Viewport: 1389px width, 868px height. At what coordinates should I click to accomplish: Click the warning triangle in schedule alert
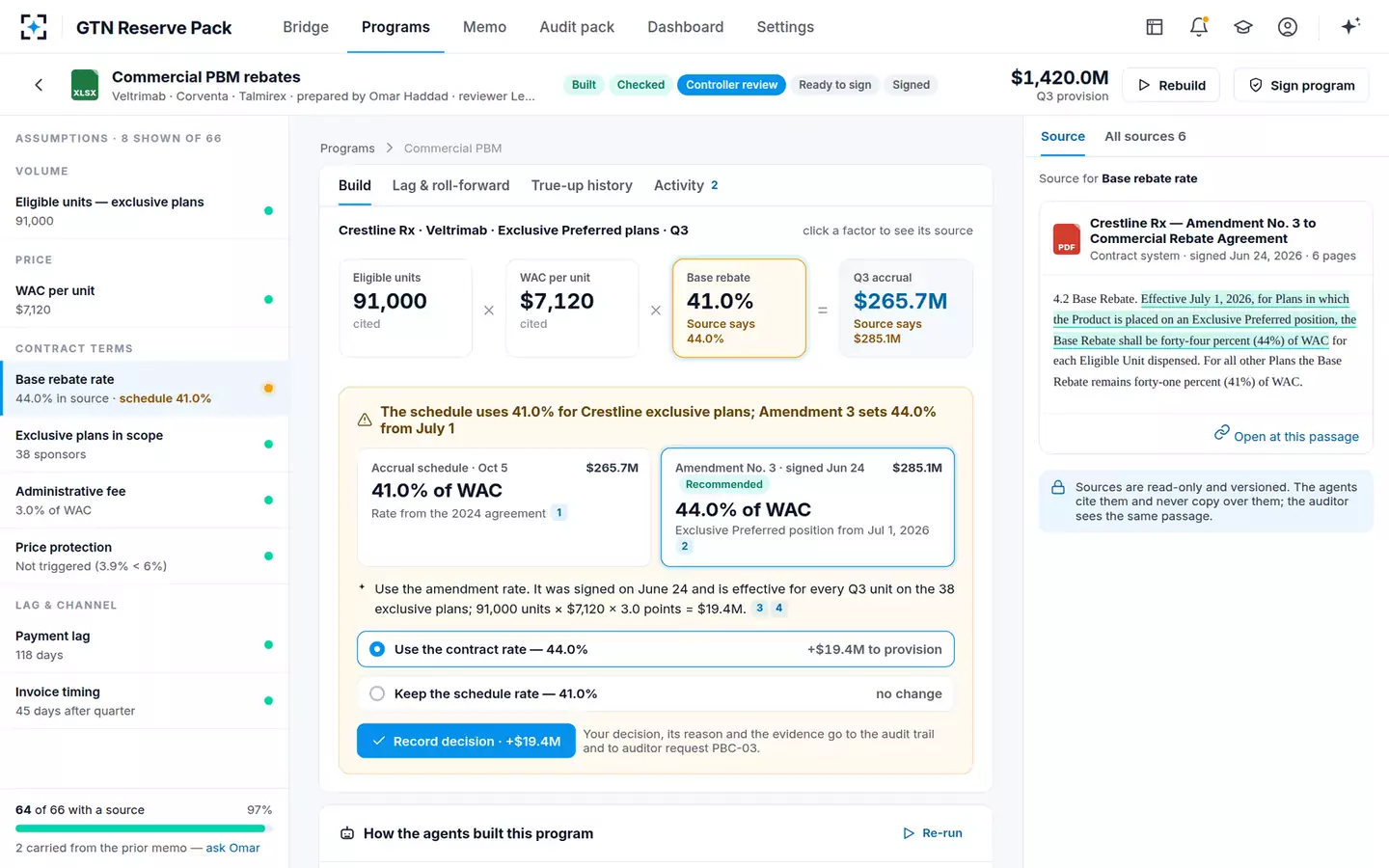(x=365, y=420)
